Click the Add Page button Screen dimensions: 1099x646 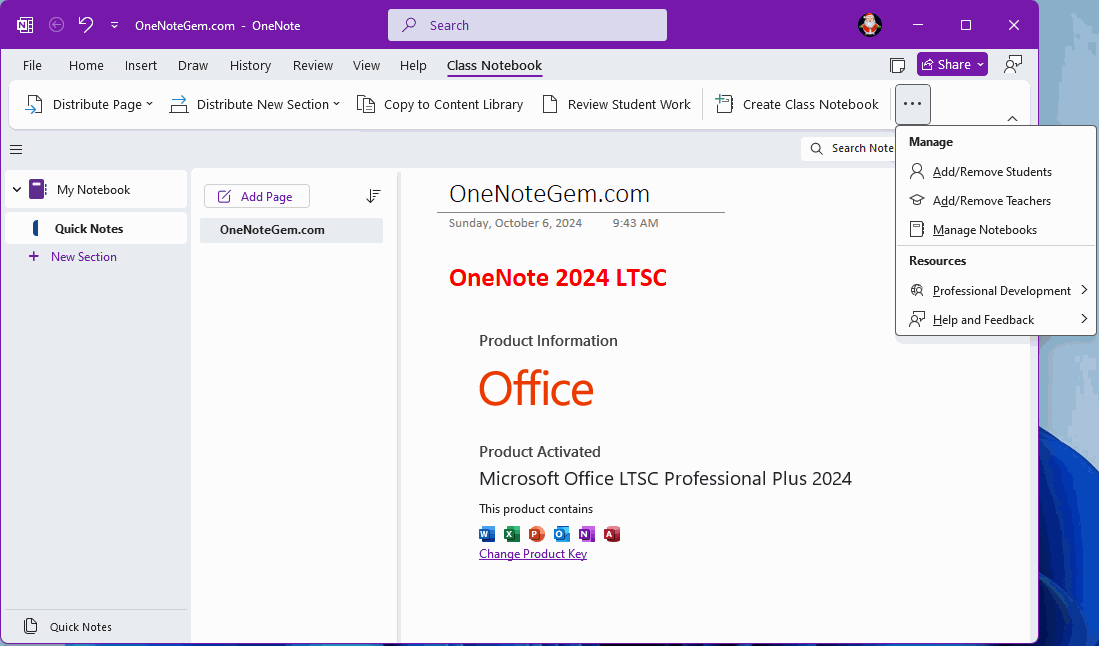point(257,197)
